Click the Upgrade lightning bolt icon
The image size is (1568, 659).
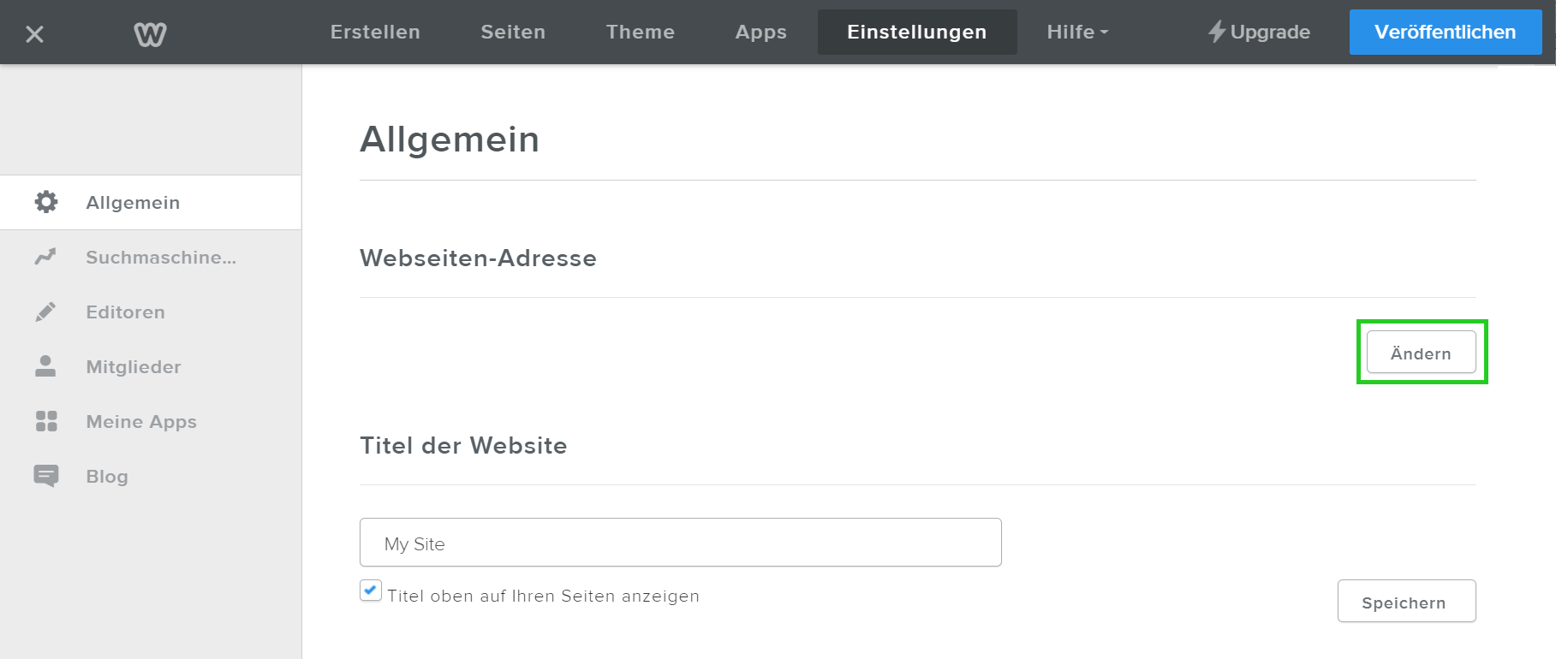coord(1216,32)
